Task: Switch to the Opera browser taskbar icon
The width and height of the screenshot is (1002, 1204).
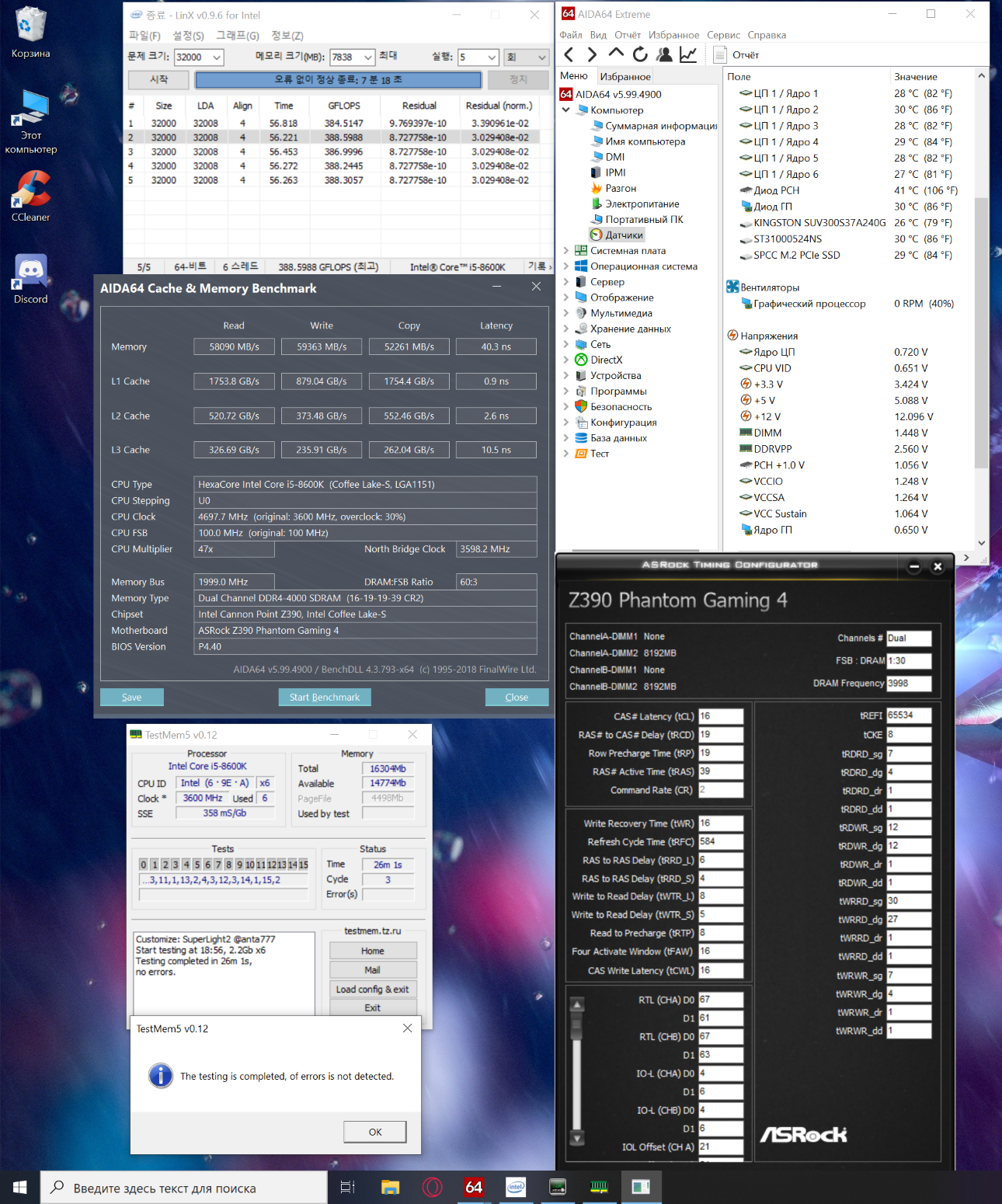Action: coord(432,1188)
